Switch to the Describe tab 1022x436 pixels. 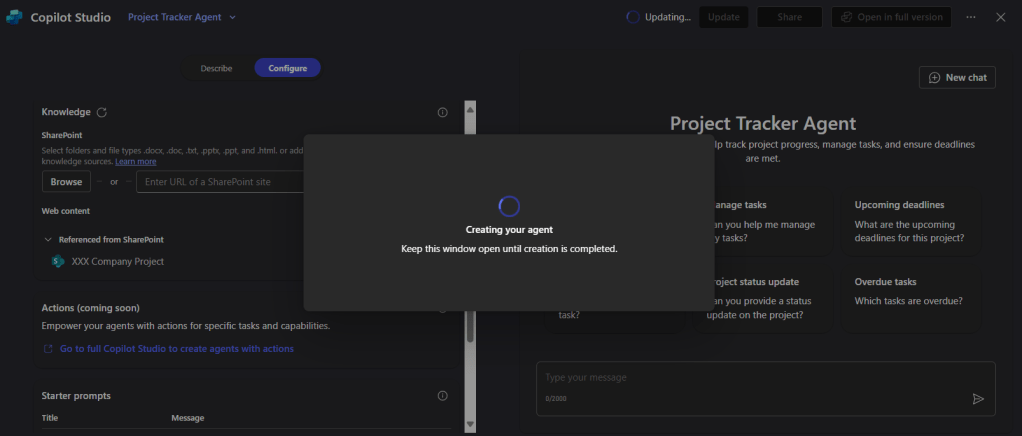[x=216, y=68]
